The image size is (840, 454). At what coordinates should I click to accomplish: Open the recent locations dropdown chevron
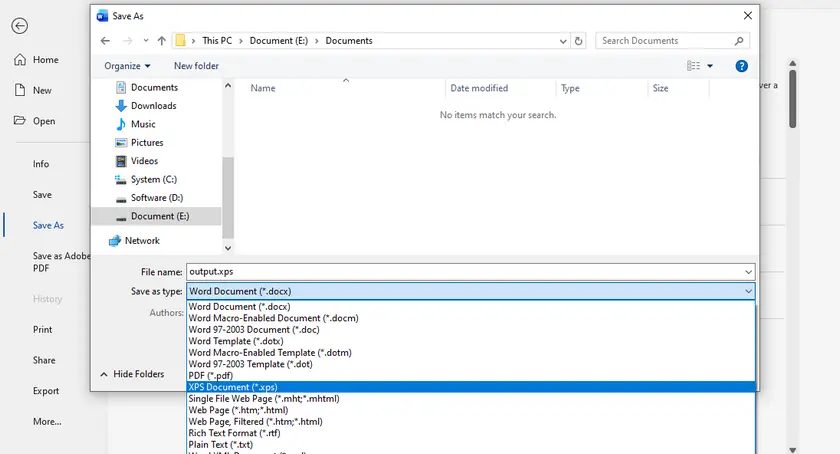[x=146, y=41]
